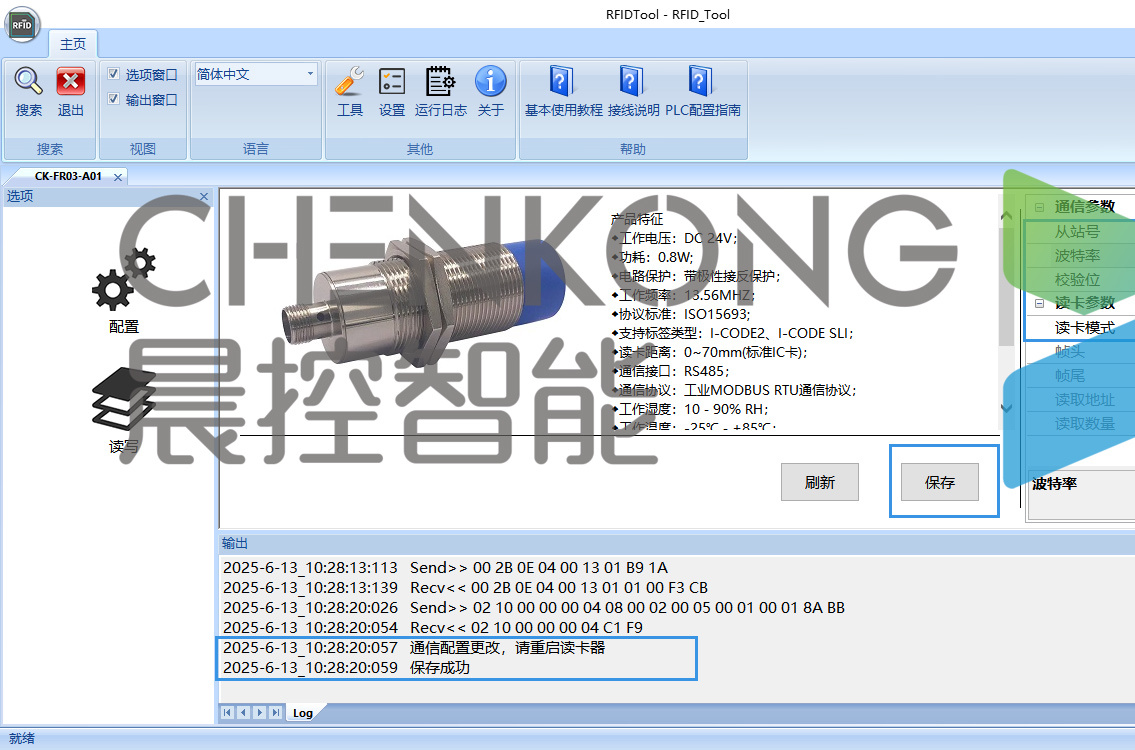Select the 从站号 property row

(1081, 232)
